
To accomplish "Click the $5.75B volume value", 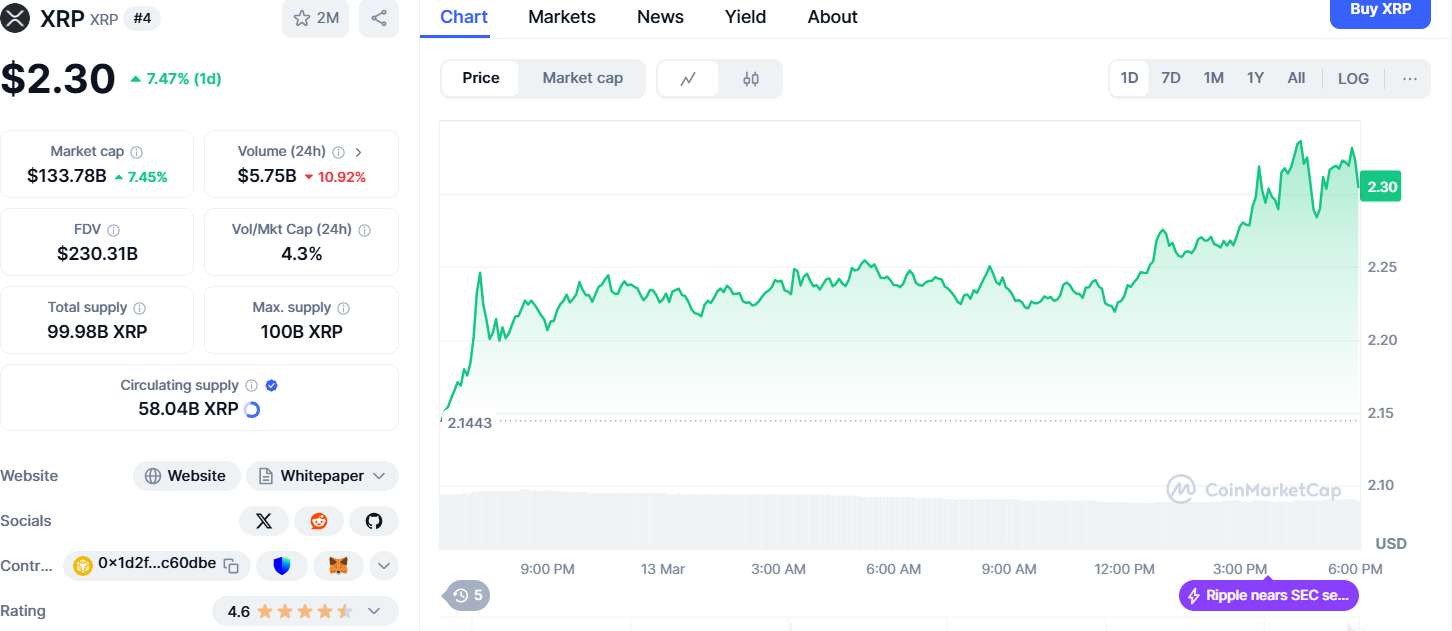I will tap(267, 177).
